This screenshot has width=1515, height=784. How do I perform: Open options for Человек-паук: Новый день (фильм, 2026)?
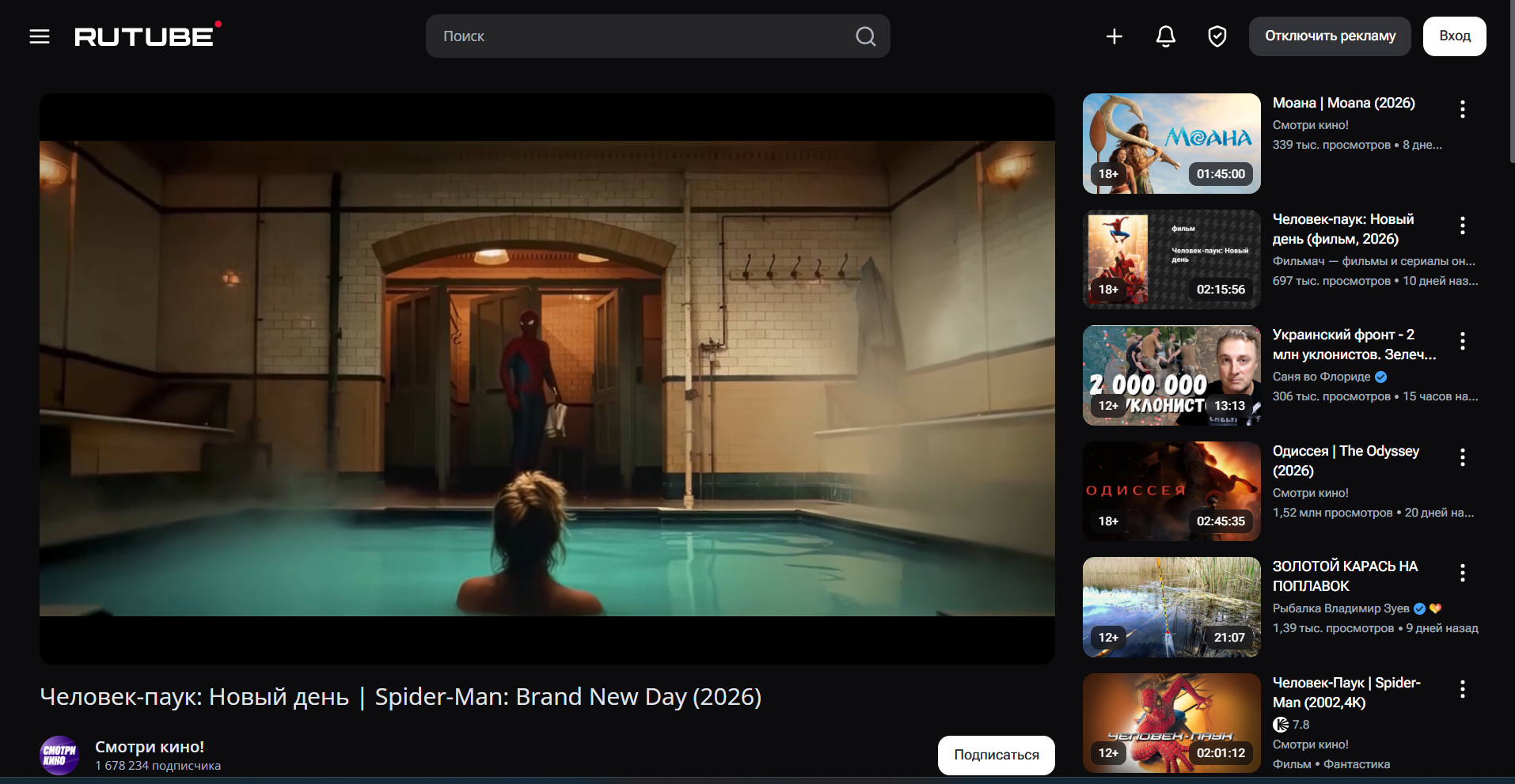[1463, 225]
